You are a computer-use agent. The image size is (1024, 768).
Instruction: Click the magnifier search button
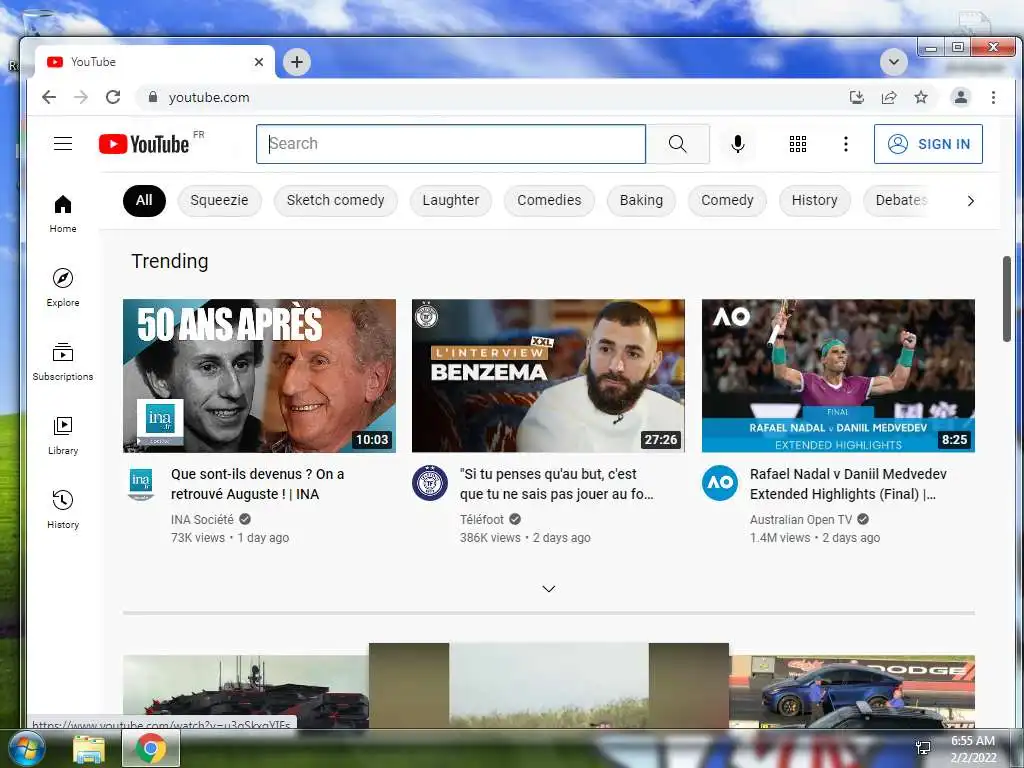coord(678,144)
